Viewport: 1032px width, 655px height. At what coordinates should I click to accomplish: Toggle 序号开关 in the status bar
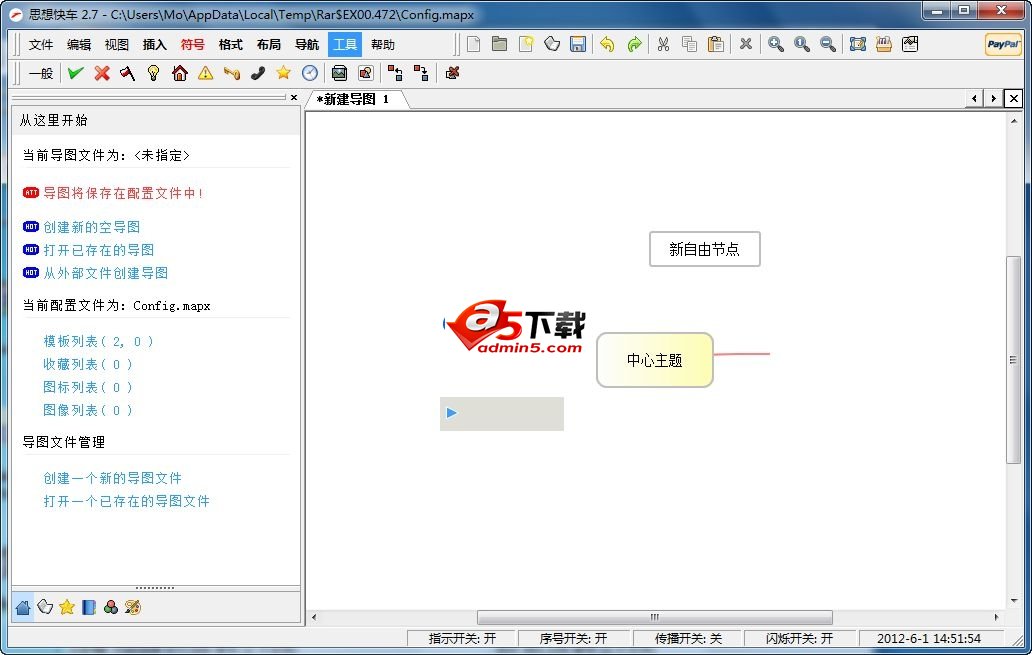click(x=574, y=637)
